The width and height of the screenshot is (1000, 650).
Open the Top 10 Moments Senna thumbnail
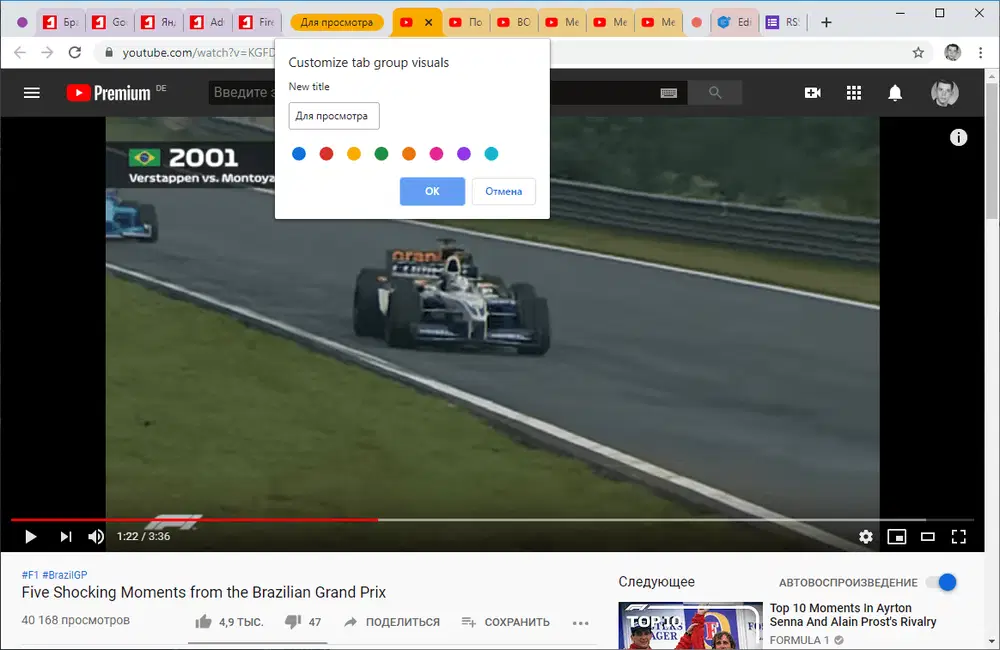(x=690, y=626)
